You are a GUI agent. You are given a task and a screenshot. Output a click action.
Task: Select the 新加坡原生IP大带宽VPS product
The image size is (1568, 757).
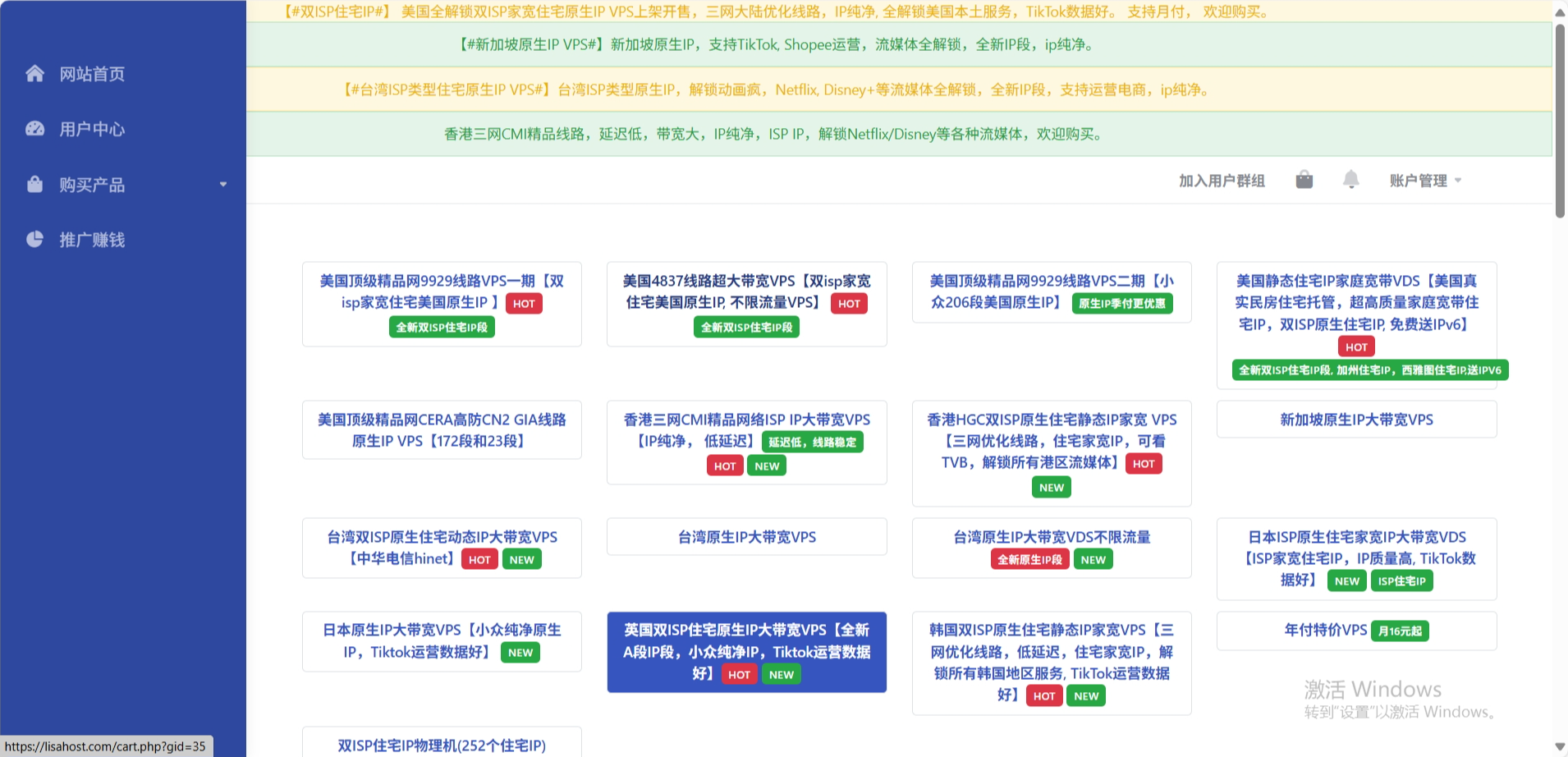[x=1356, y=420]
